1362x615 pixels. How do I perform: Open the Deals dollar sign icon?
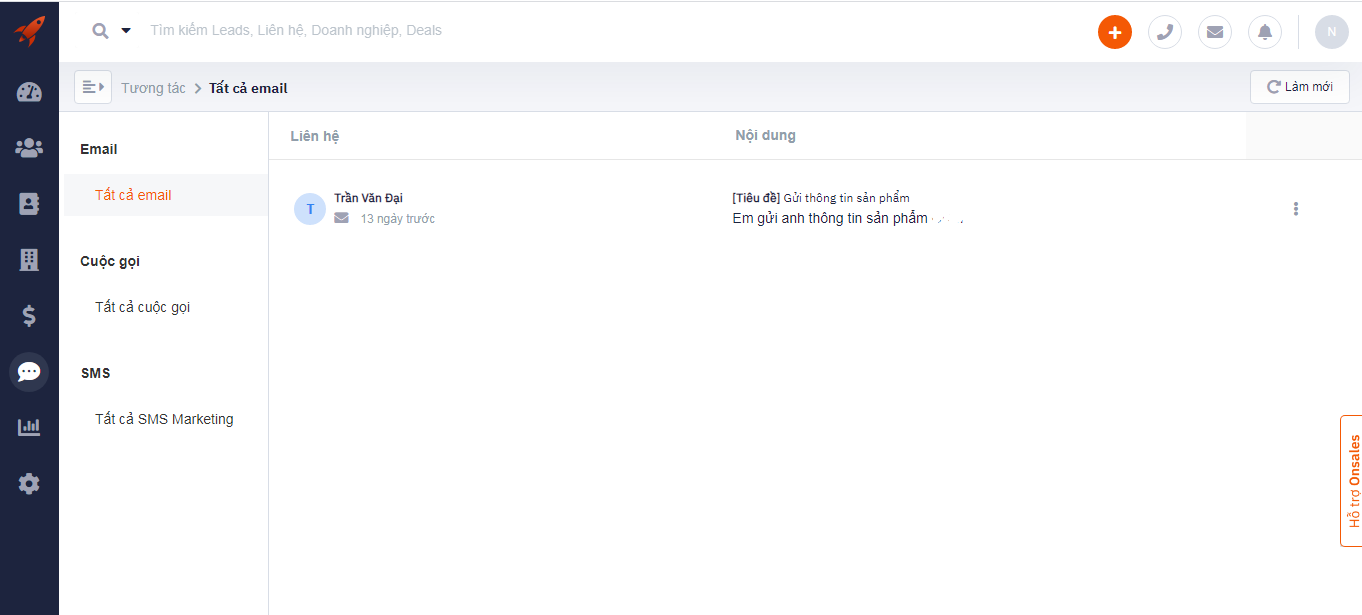point(29,316)
